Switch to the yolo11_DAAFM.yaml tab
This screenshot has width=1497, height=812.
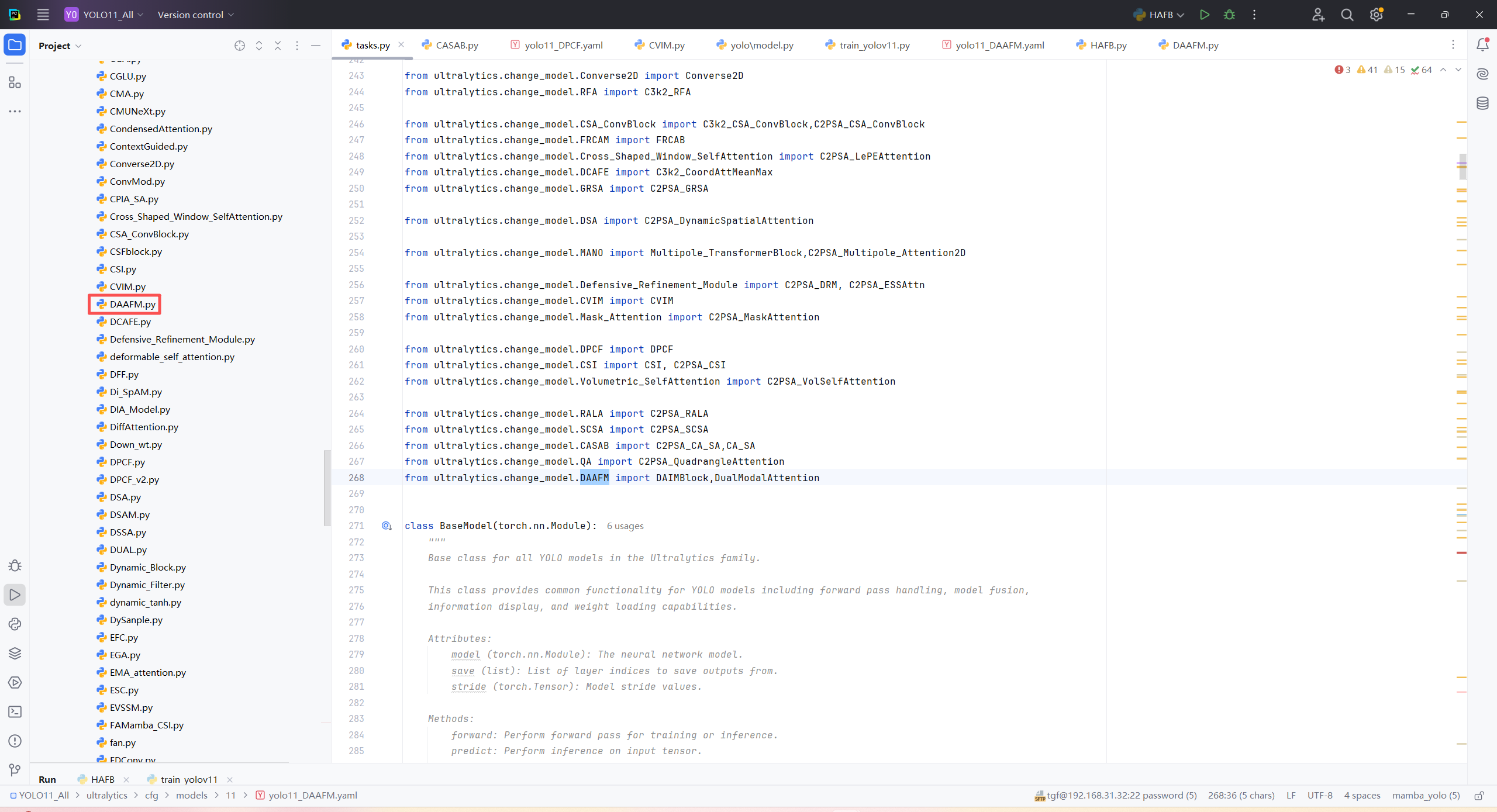[x=999, y=45]
